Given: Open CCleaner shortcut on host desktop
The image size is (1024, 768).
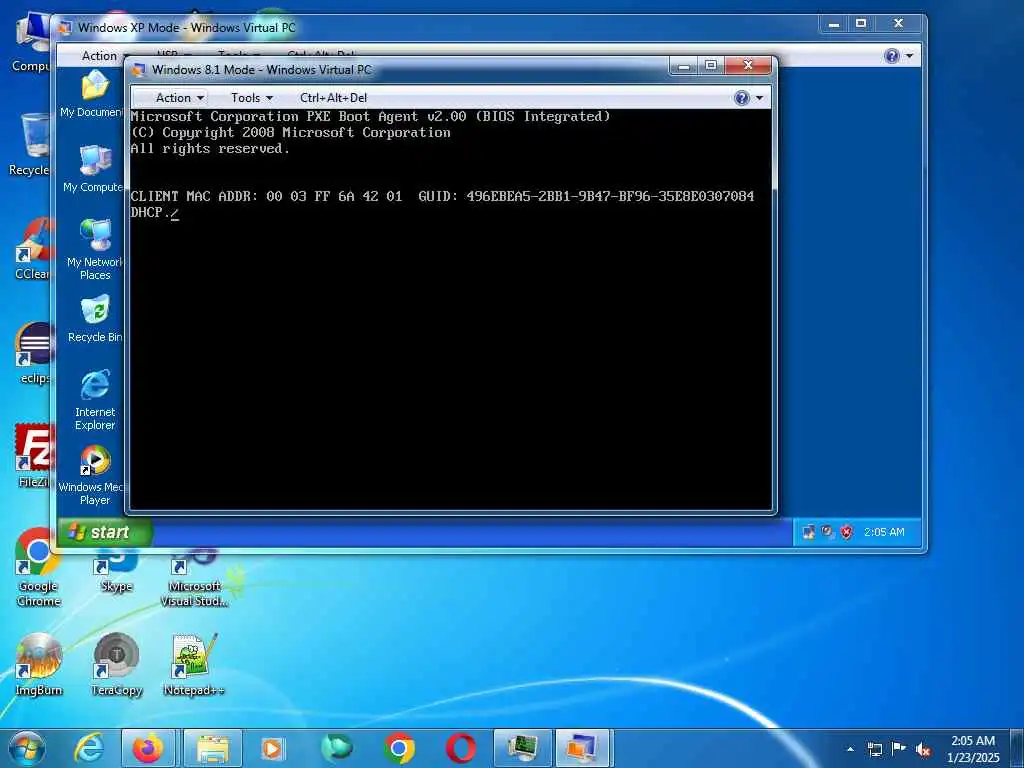Looking at the screenshot, I should (31, 249).
